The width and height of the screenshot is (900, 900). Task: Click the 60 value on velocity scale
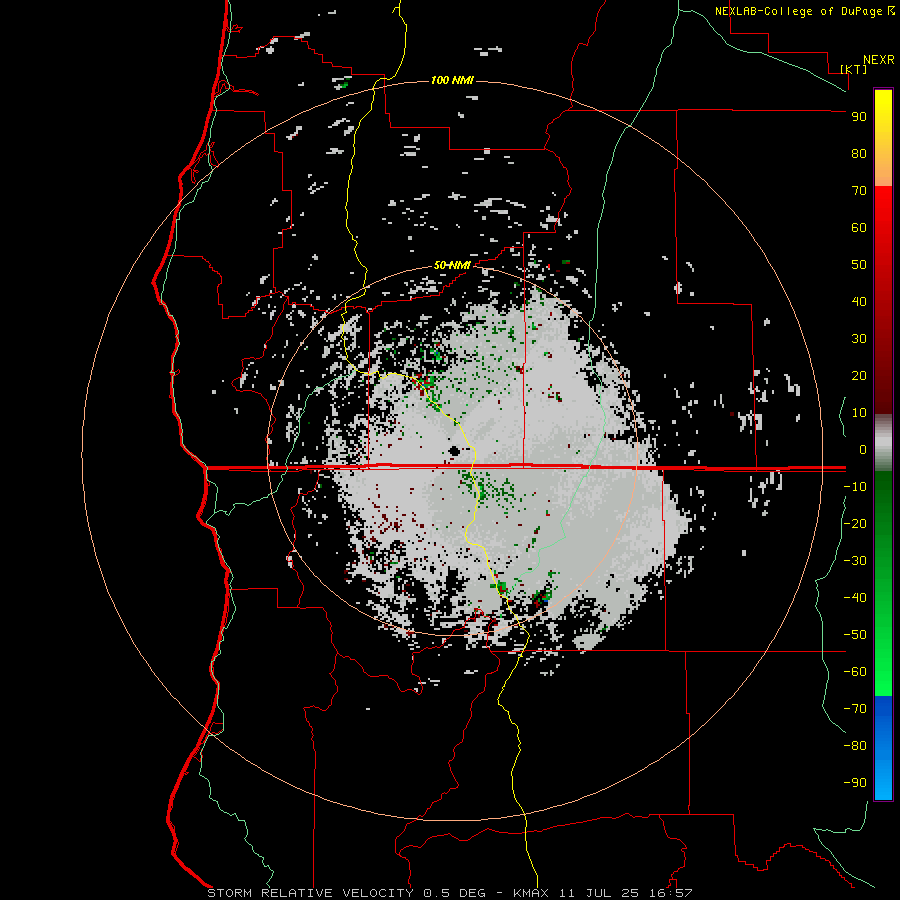coord(859,227)
